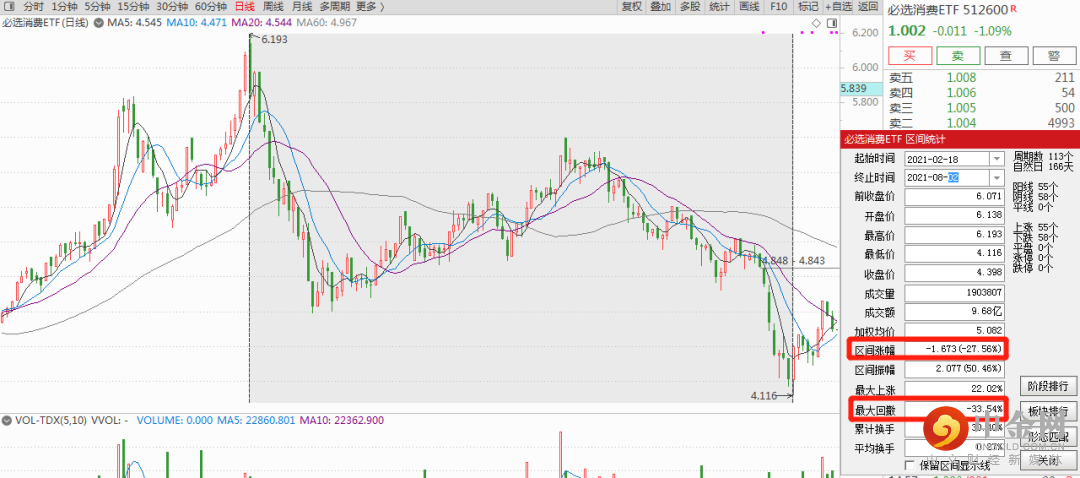The image size is (1080, 478).
Task: Select the 30分钟 period tab
Action: [172, 6]
